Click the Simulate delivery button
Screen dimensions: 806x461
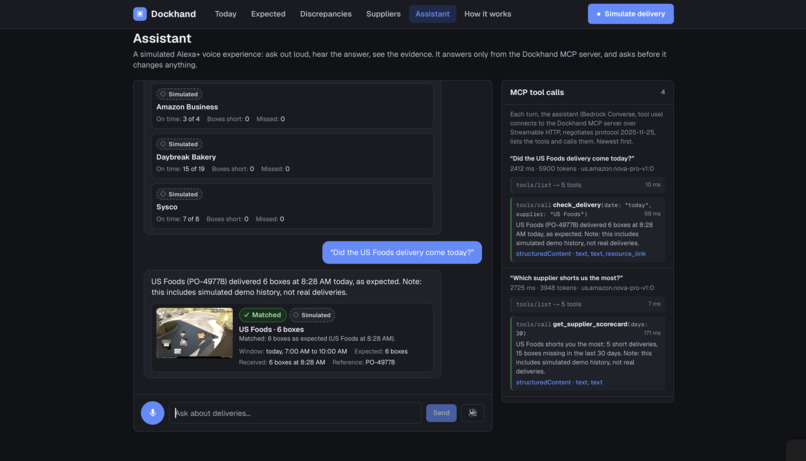point(631,14)
